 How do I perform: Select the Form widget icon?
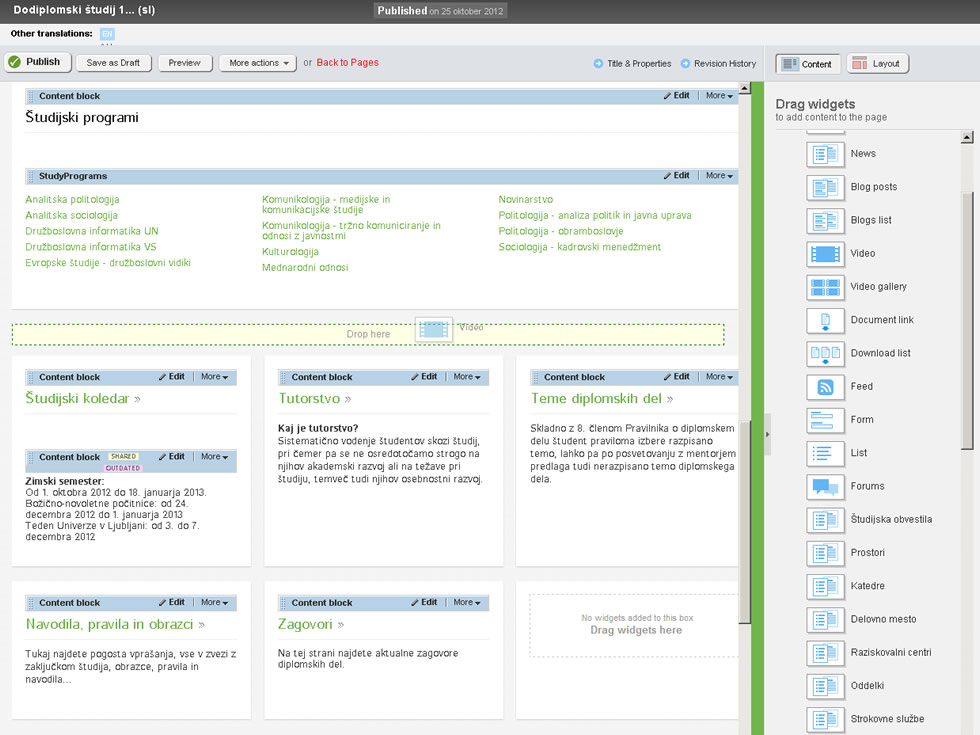(825, 420)
